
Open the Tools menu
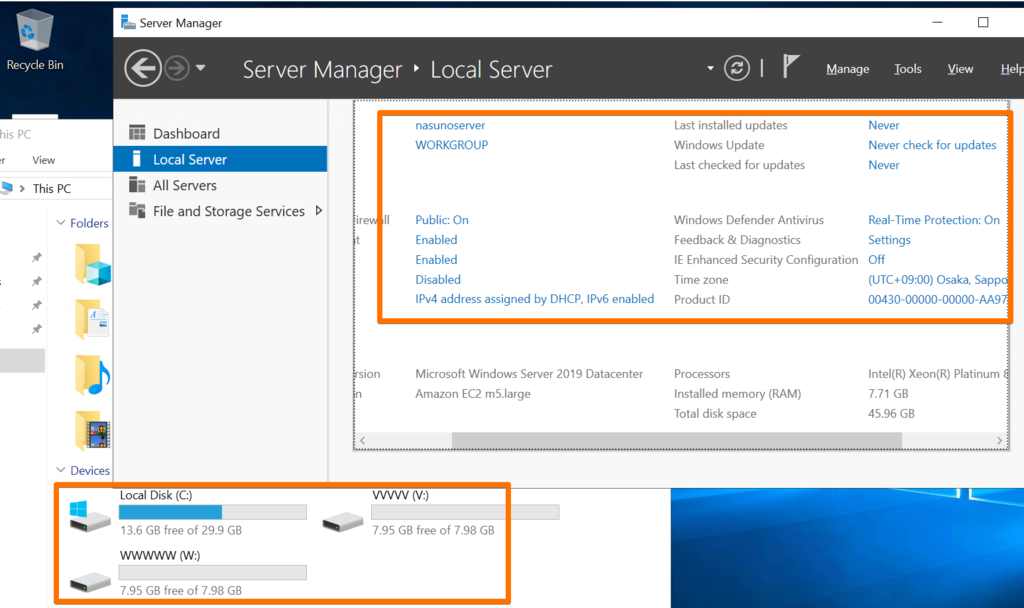(908, 69)
